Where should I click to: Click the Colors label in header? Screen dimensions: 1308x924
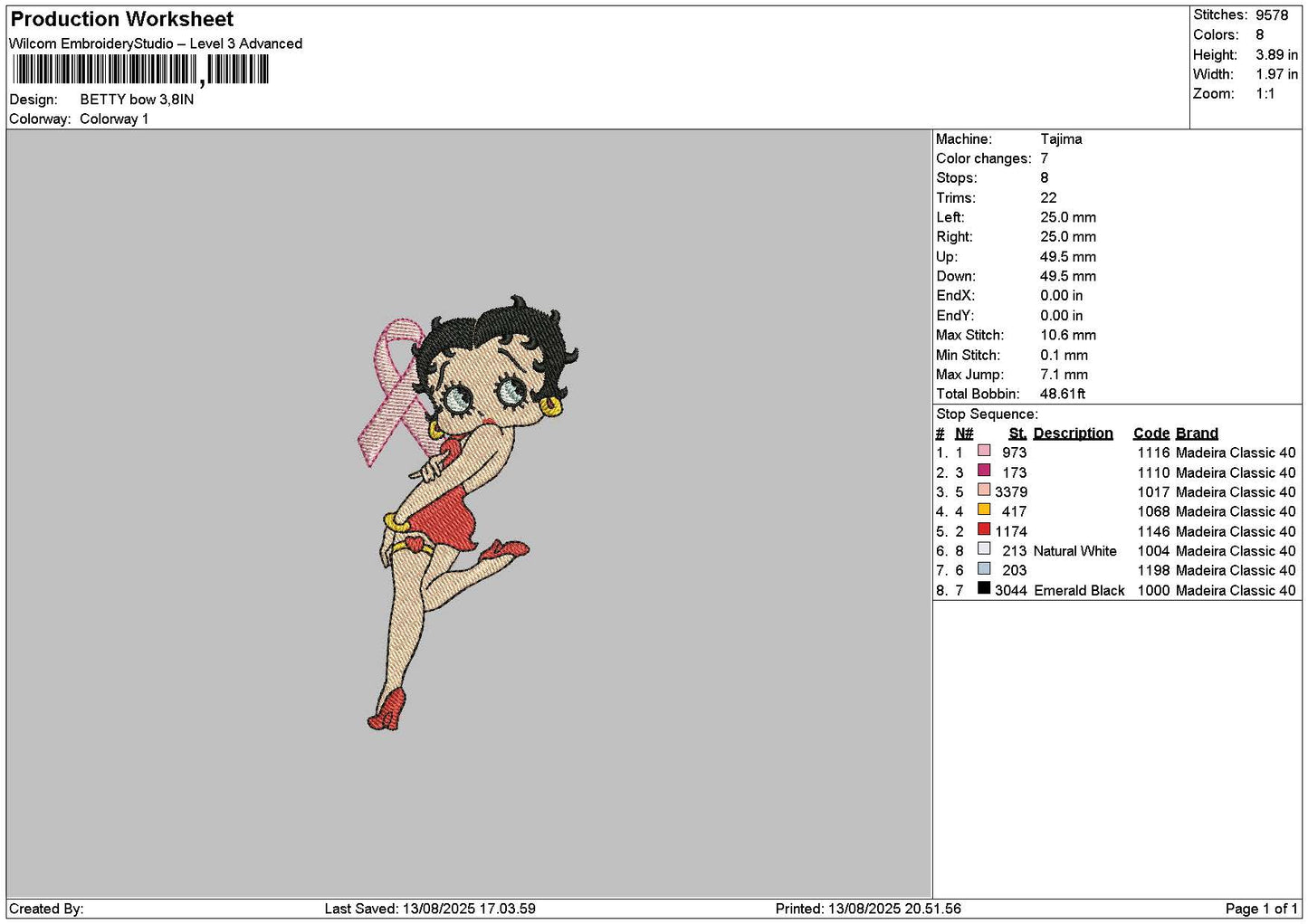tap(1216, 35)
